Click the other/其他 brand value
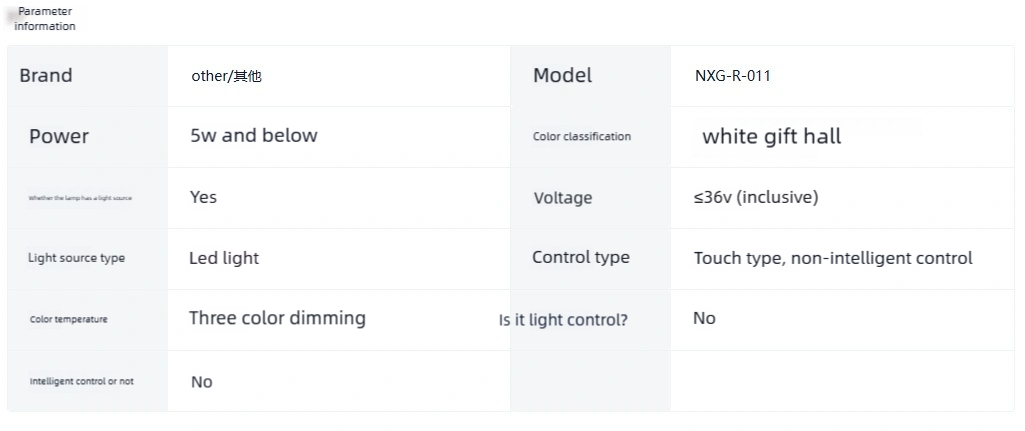Viewport: 1025px width, 431px height. pos(226,76)
